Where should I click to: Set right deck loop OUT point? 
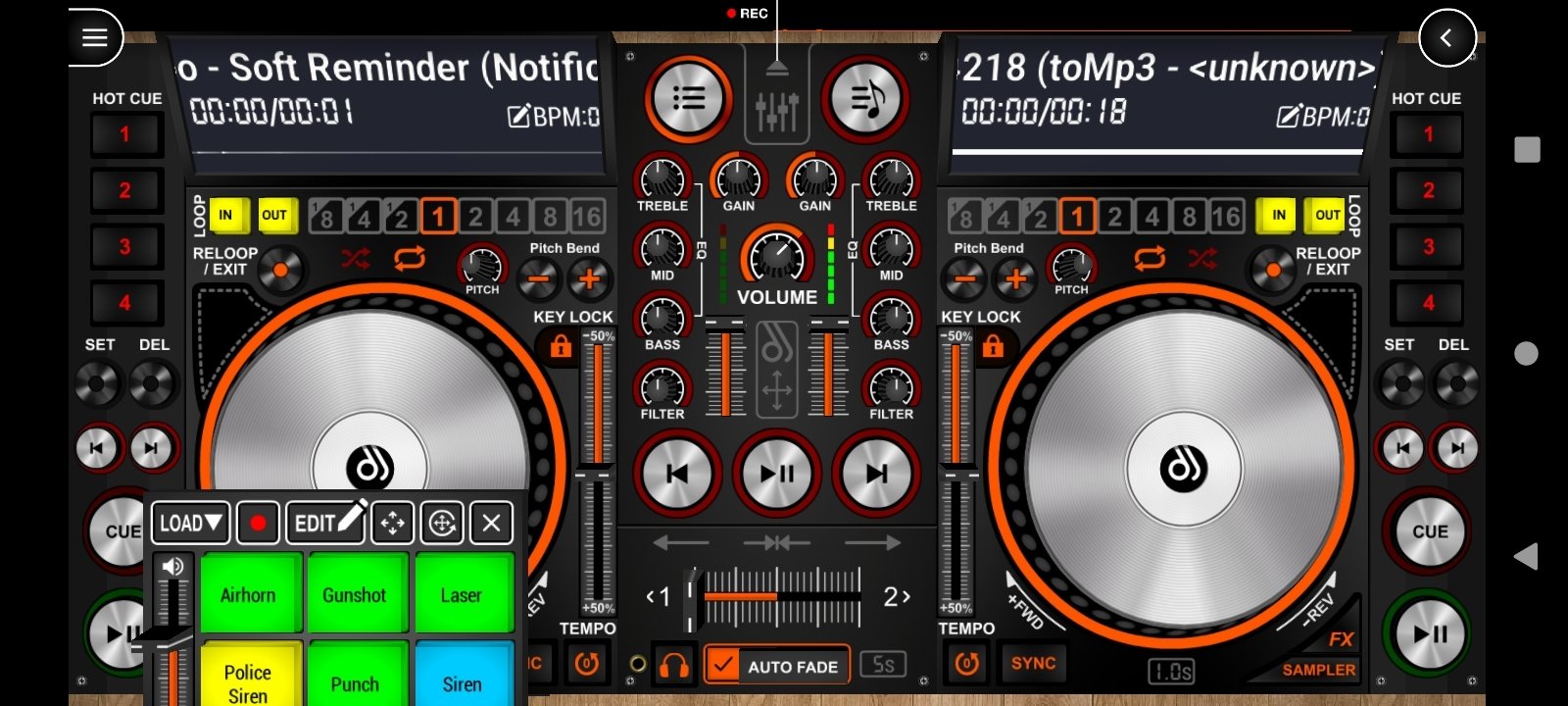(1327, 215)
